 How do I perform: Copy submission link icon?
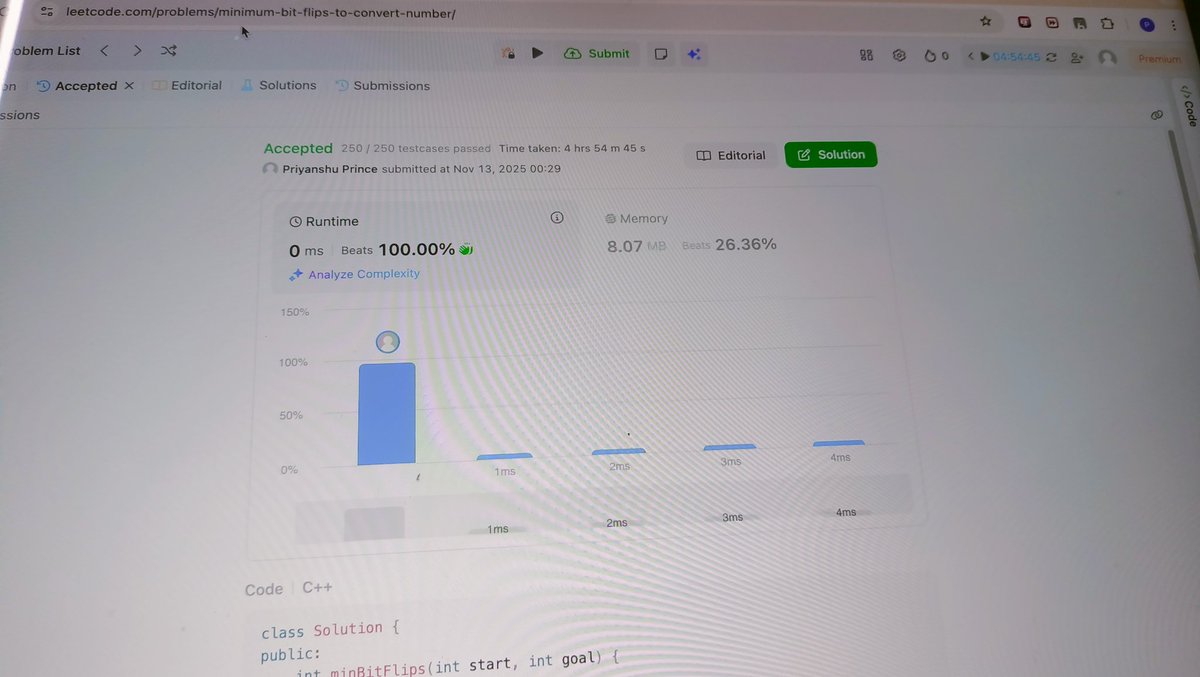pos(1157,115)
